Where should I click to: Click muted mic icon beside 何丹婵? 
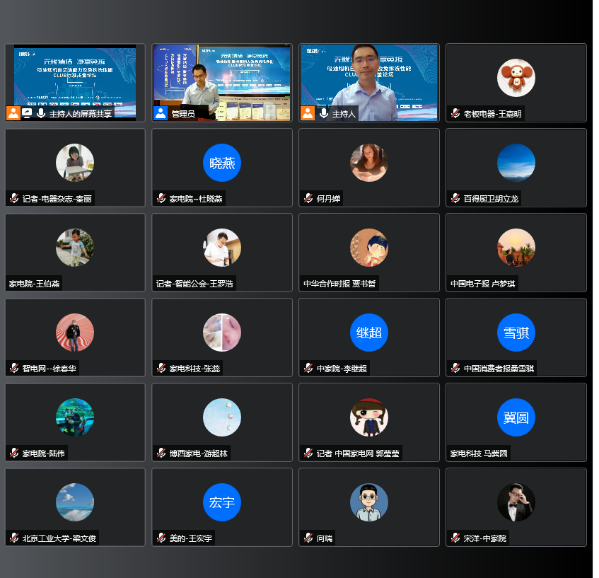coord(308,198)
